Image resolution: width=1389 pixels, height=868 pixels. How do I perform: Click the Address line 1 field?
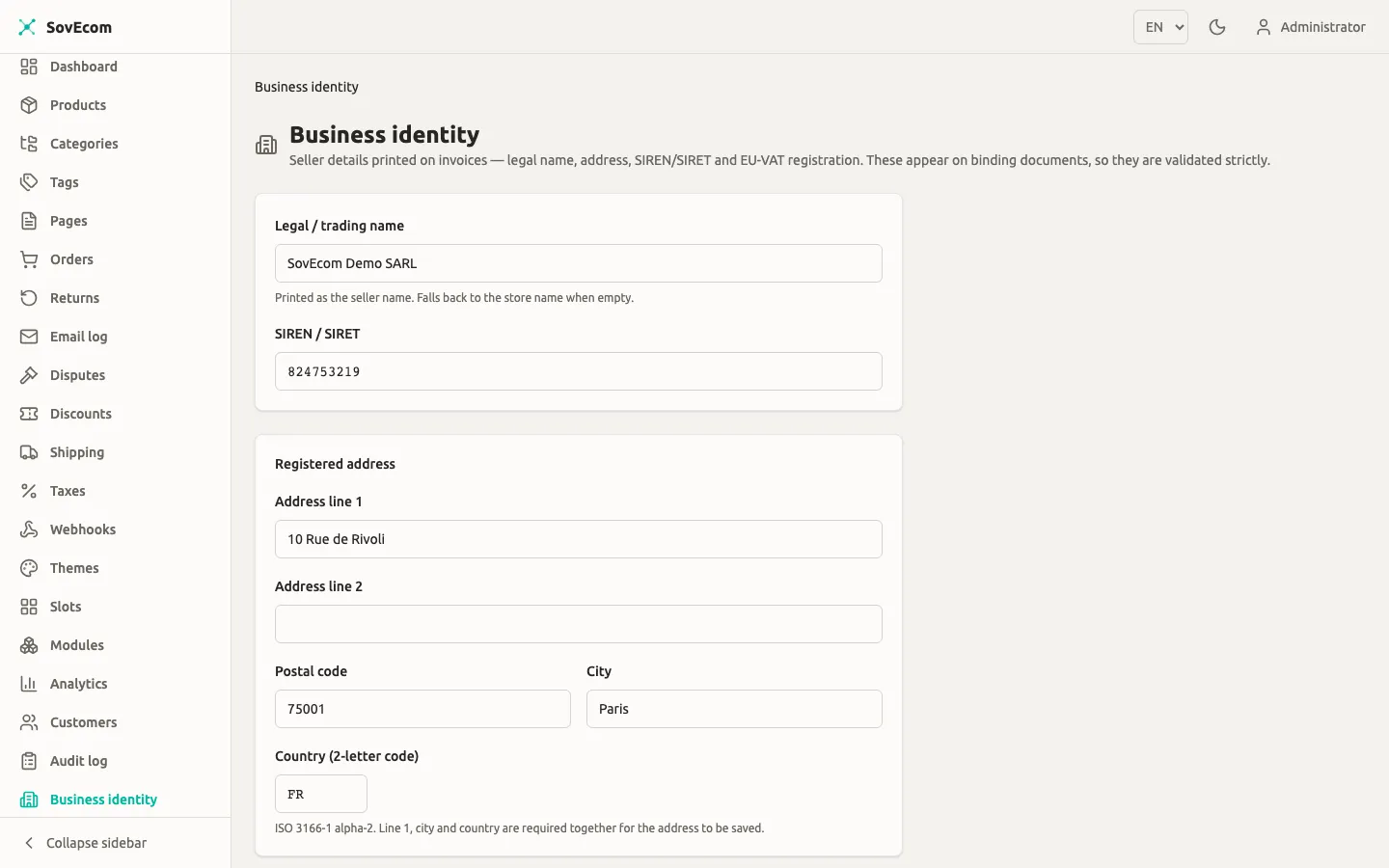579,539
